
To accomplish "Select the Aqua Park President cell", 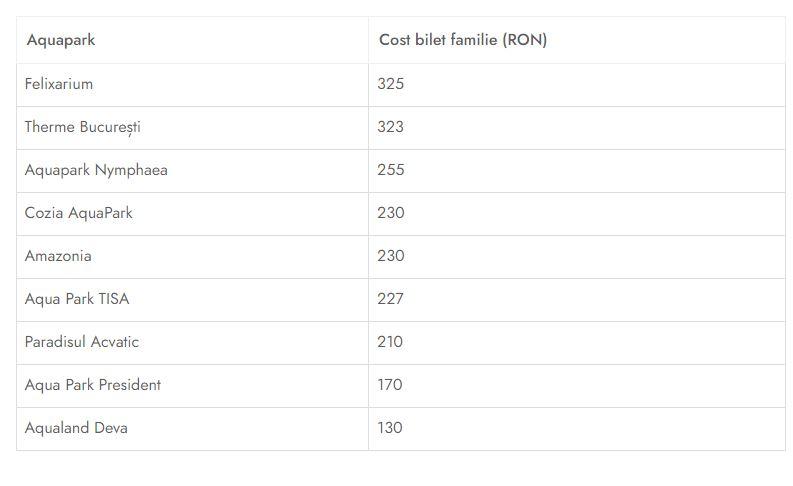I will click(x=93, y=385).
